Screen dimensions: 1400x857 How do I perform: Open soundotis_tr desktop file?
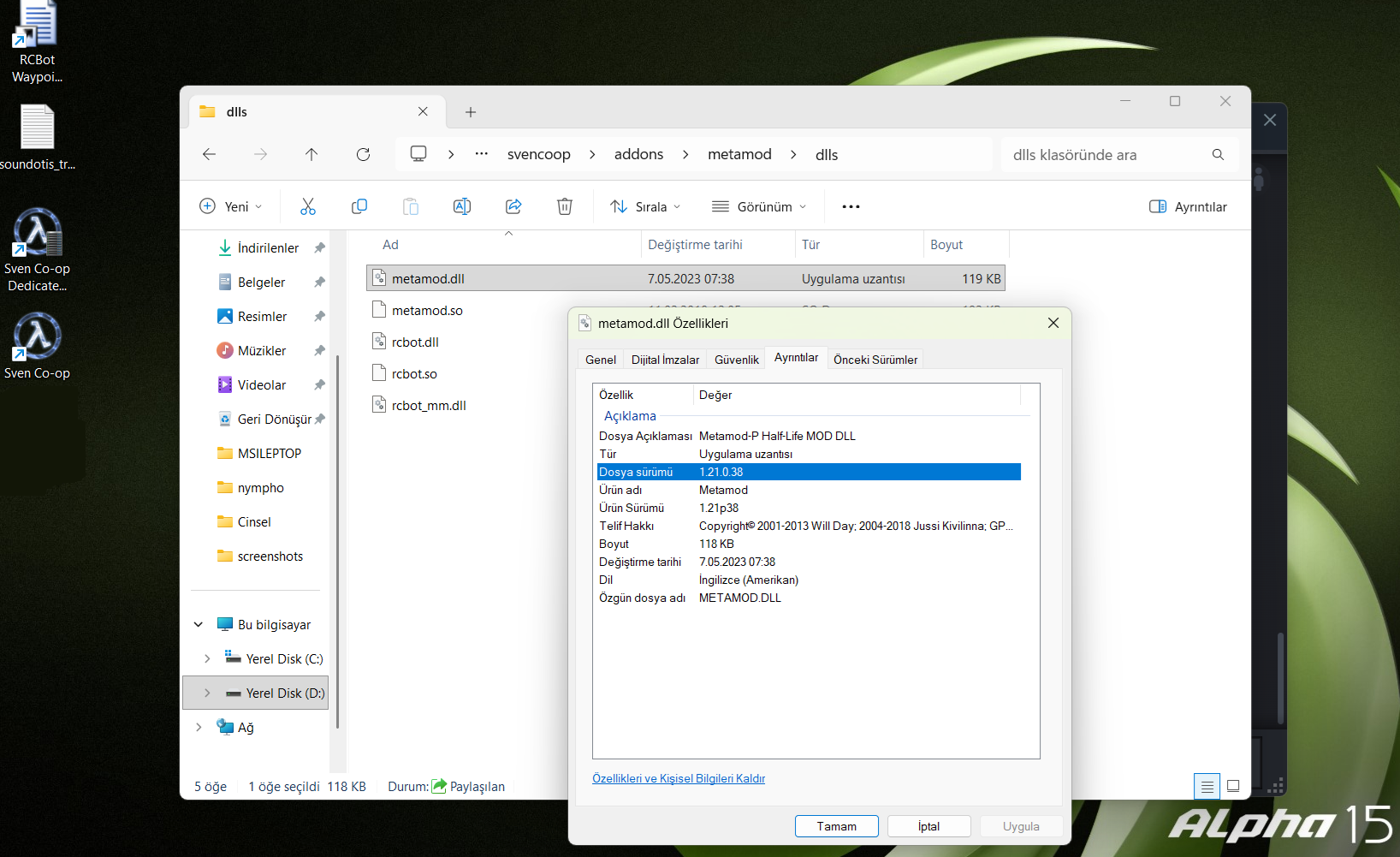click(x=37, y=137)
